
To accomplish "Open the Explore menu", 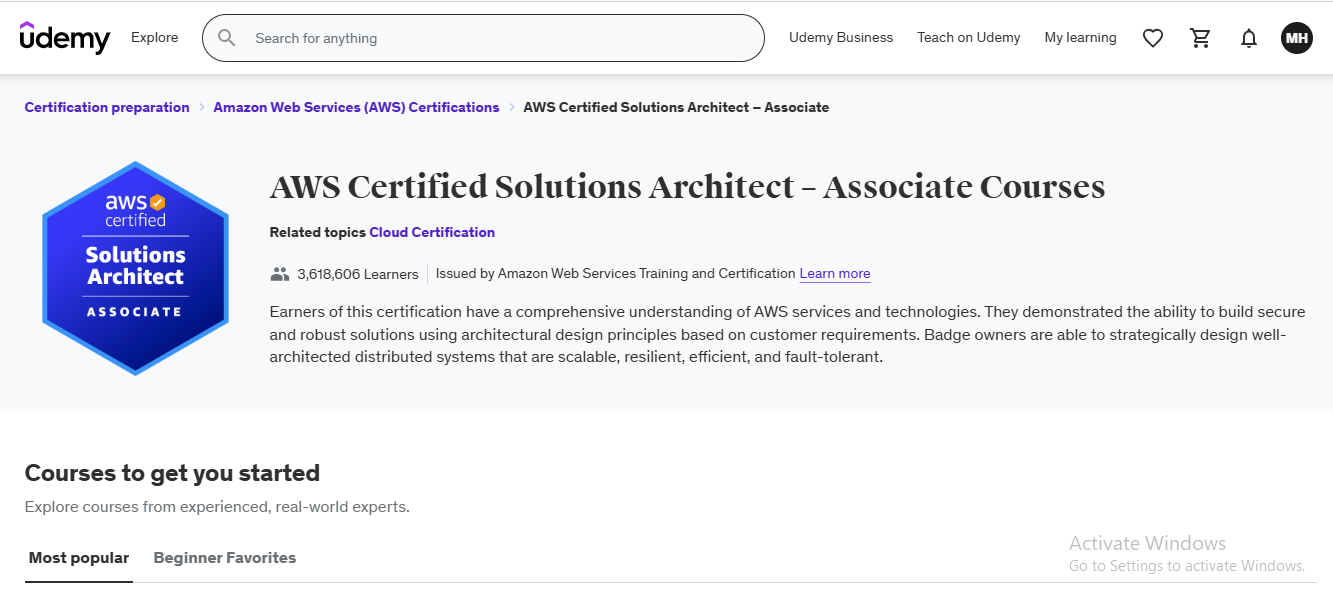I will pyautogui.click(x=155, y=38).
